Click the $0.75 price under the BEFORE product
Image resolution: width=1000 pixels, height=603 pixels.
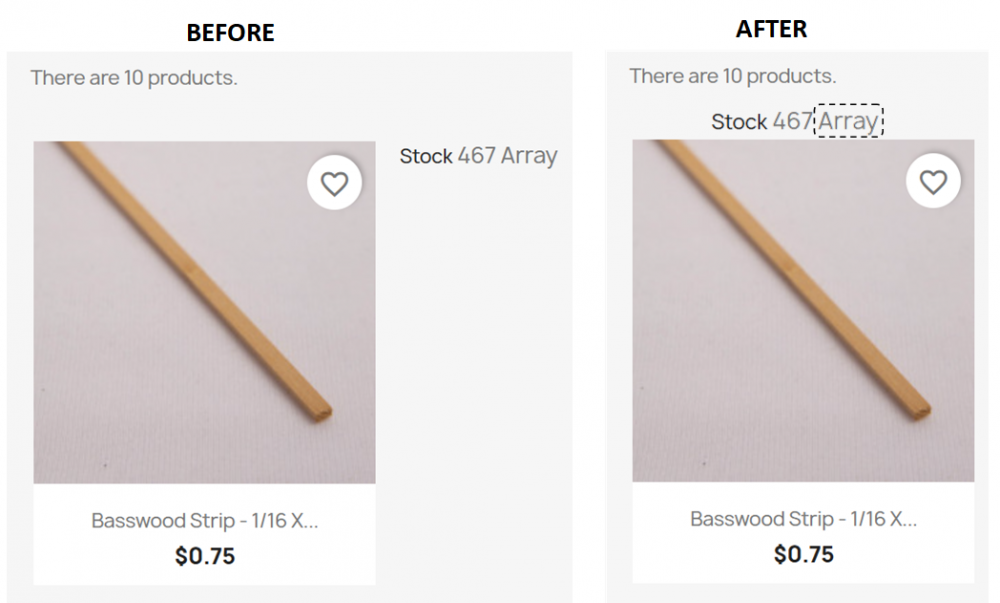(204, 554)
